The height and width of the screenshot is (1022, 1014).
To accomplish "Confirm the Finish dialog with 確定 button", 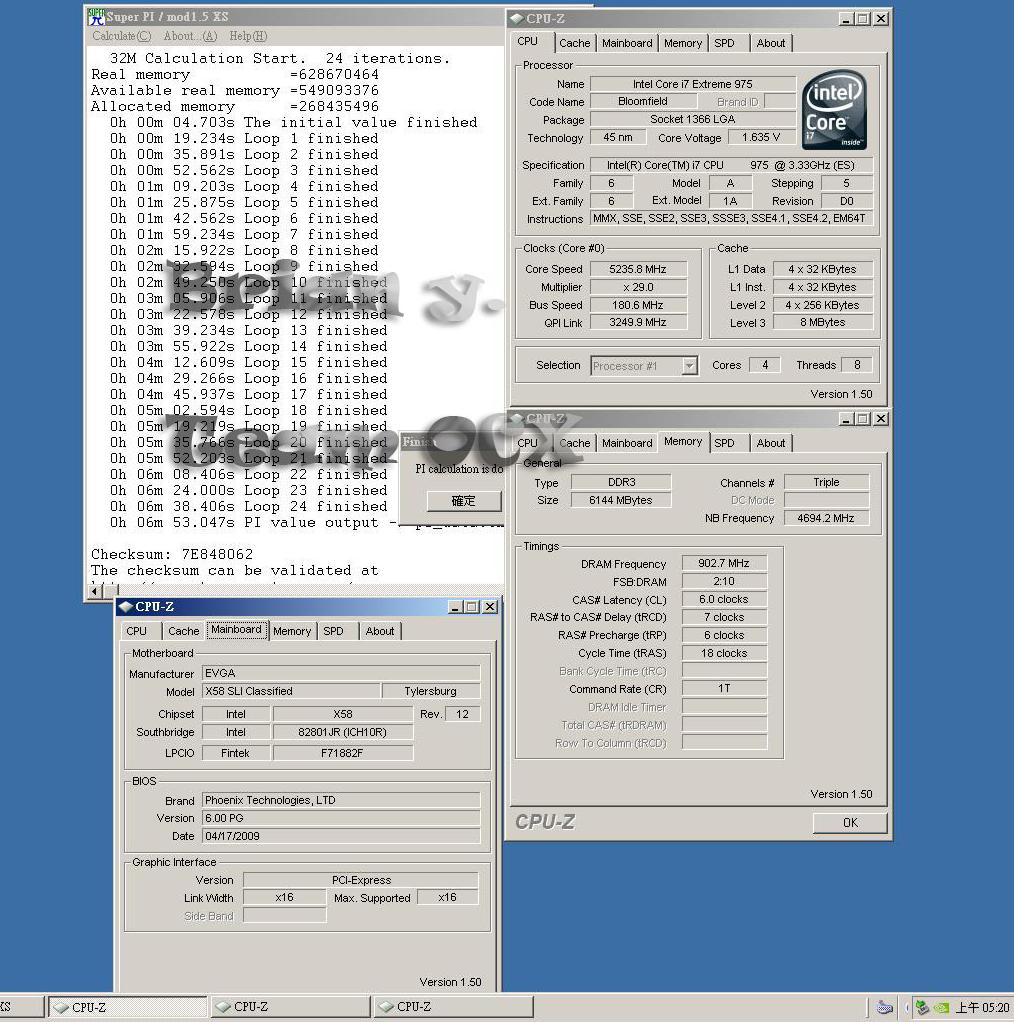I will [x=463, y=501].
